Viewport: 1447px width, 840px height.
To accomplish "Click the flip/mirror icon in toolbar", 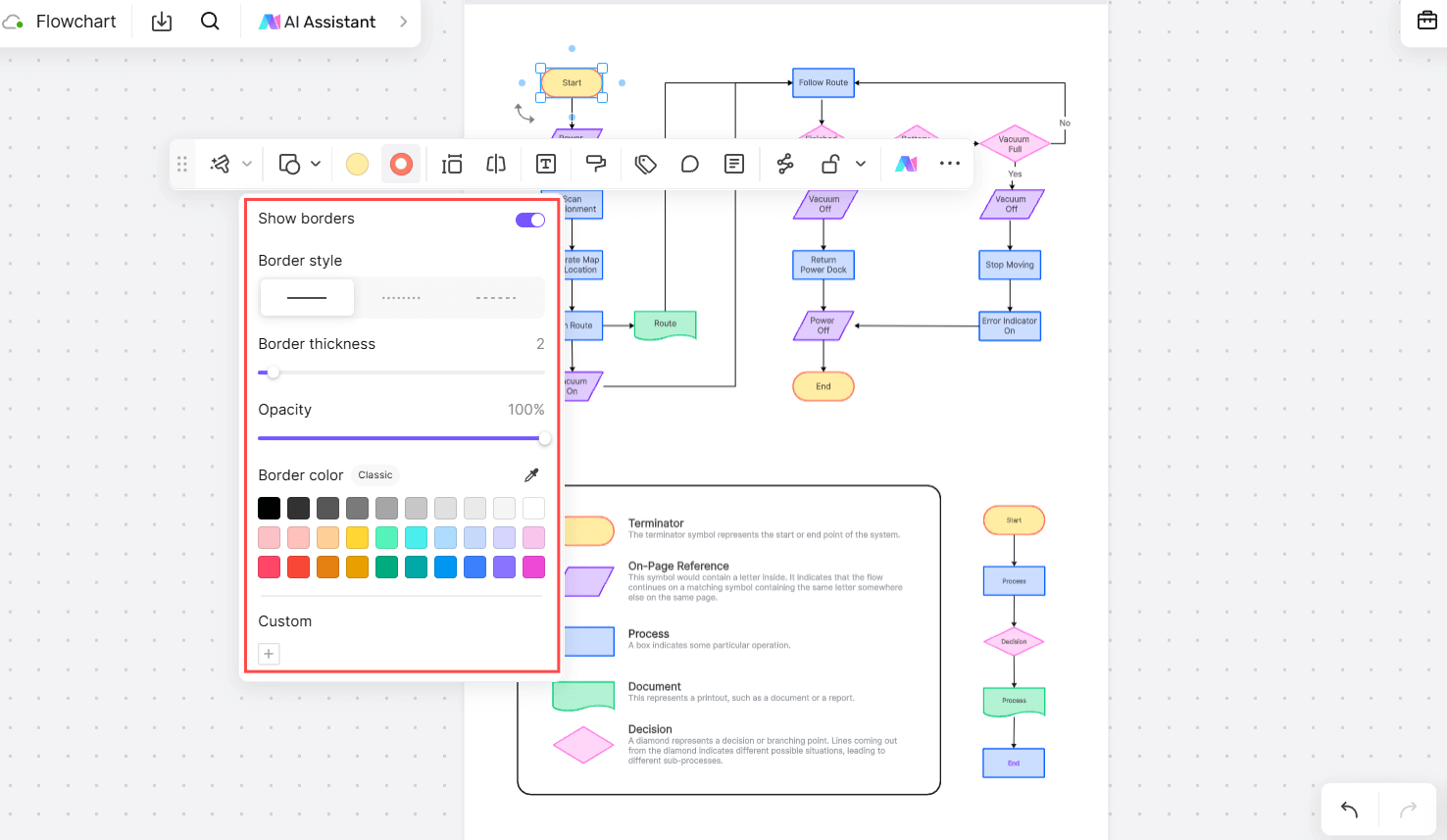I will point(496,164).
